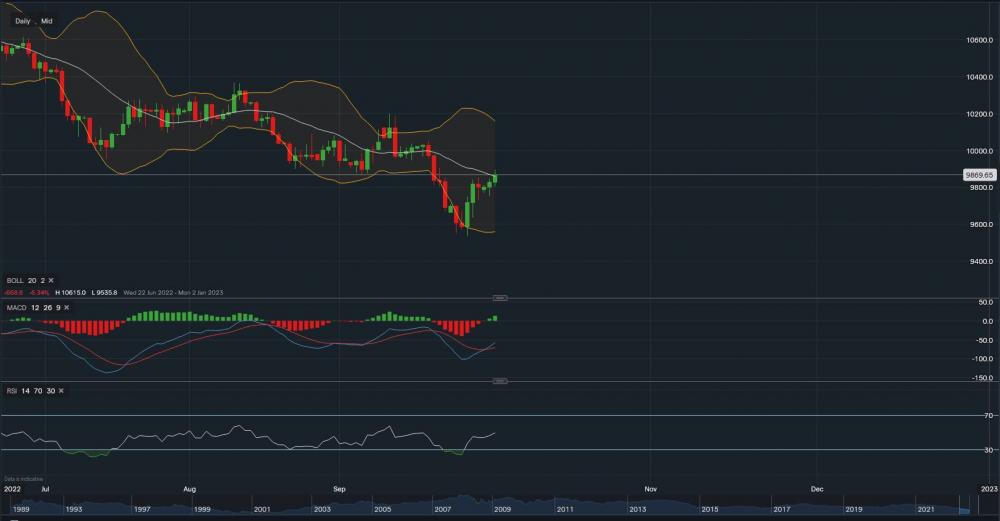Click the 10600.0 level on the price axis
1000x521 pixels.
[x=978, y=41]
